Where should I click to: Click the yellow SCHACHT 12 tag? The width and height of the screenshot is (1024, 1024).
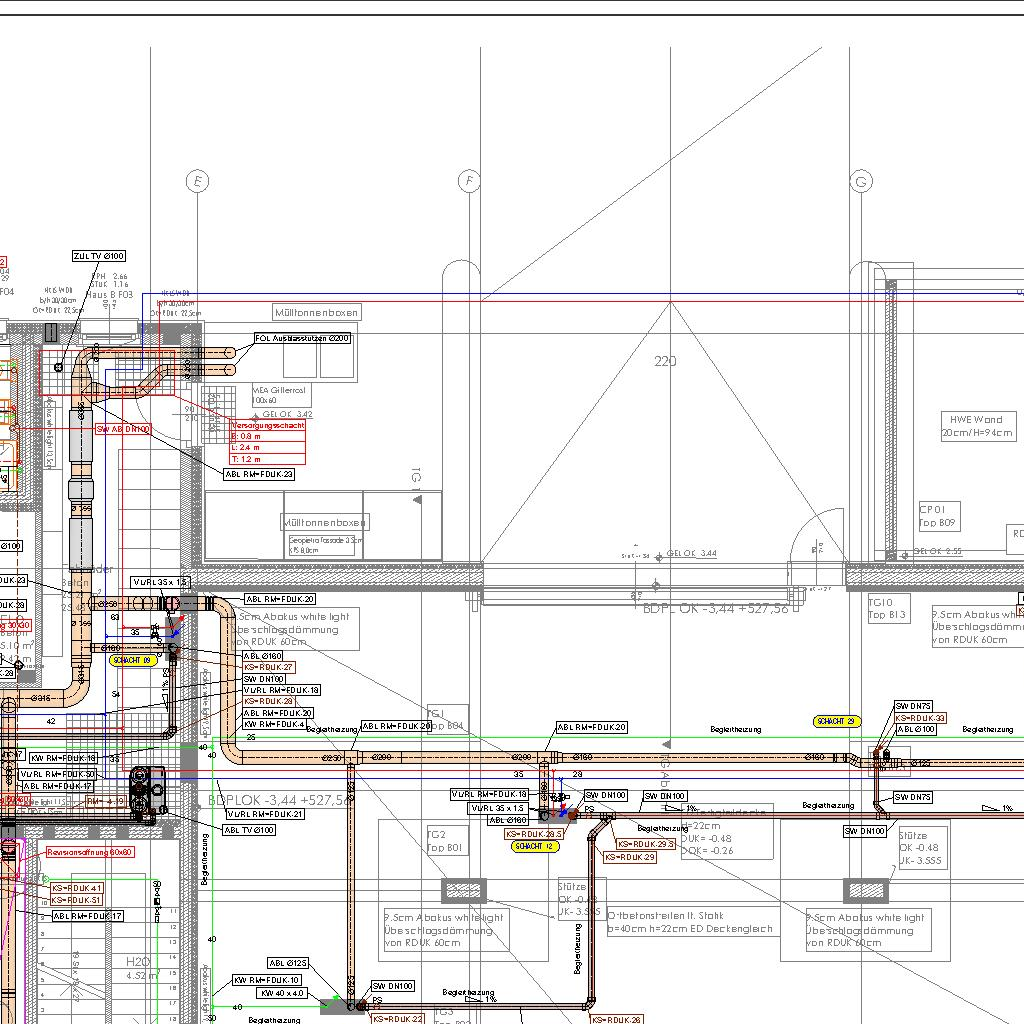click(x=535, y=846)
